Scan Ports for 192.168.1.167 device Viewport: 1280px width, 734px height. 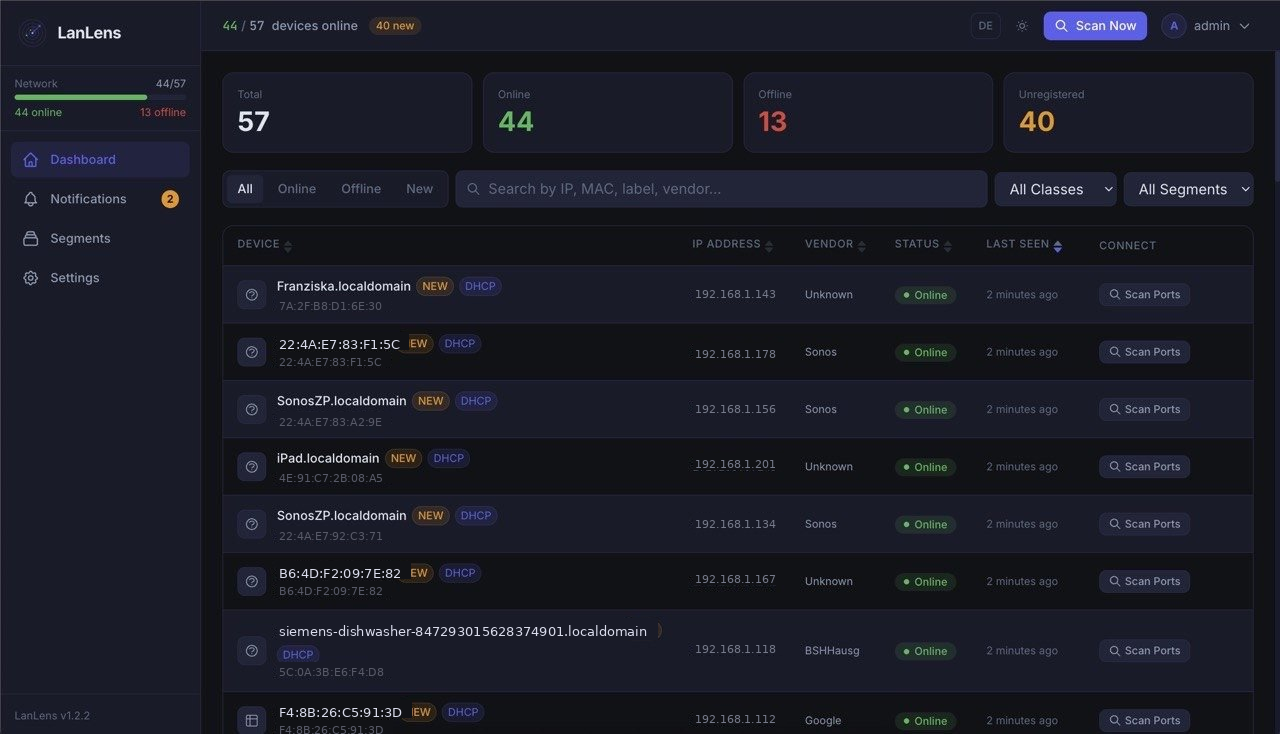pyautogui.click(x=1144, y=582)
